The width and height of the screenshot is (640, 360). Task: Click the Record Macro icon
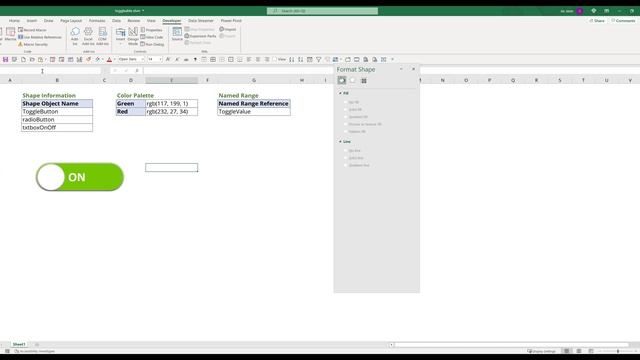[x=20, y=30]
